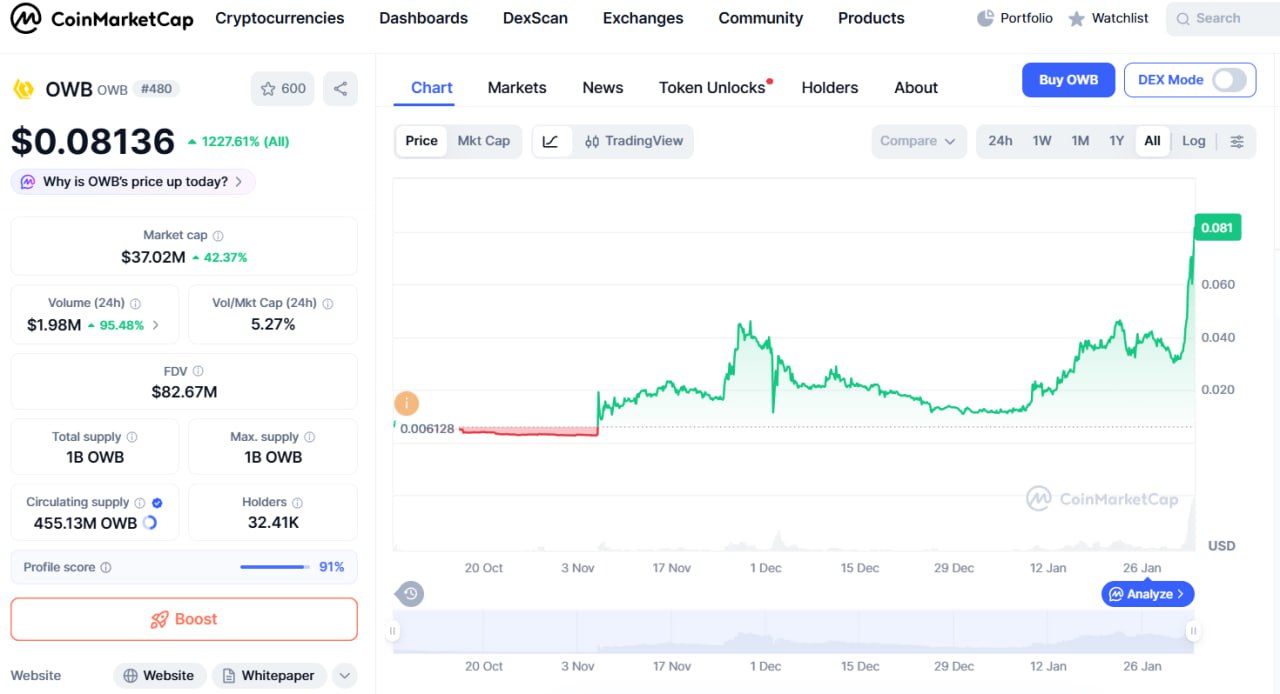Image resolution: width=1280 pixels, height=694 pixels.
Task: Click the FDV info icon
Action: click(x=198, y=371)
